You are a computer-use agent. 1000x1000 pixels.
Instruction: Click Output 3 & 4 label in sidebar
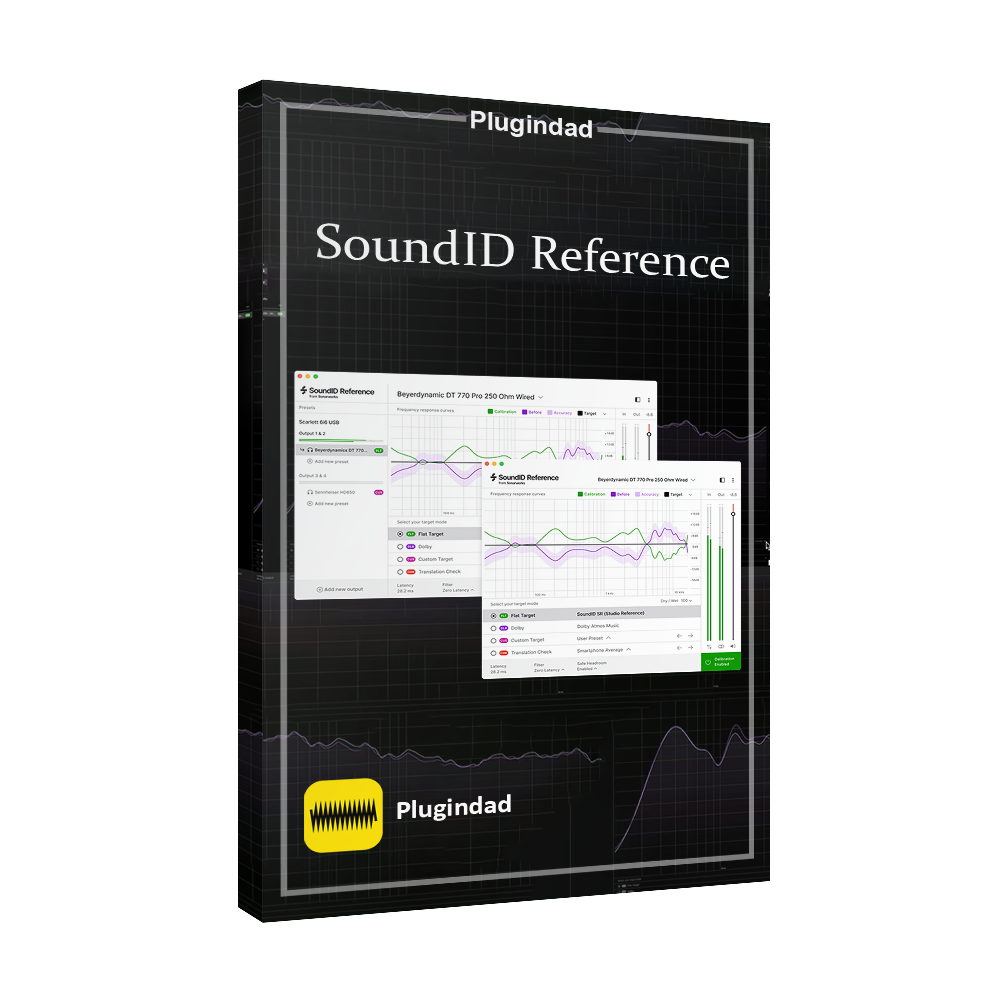coord(312,476)
